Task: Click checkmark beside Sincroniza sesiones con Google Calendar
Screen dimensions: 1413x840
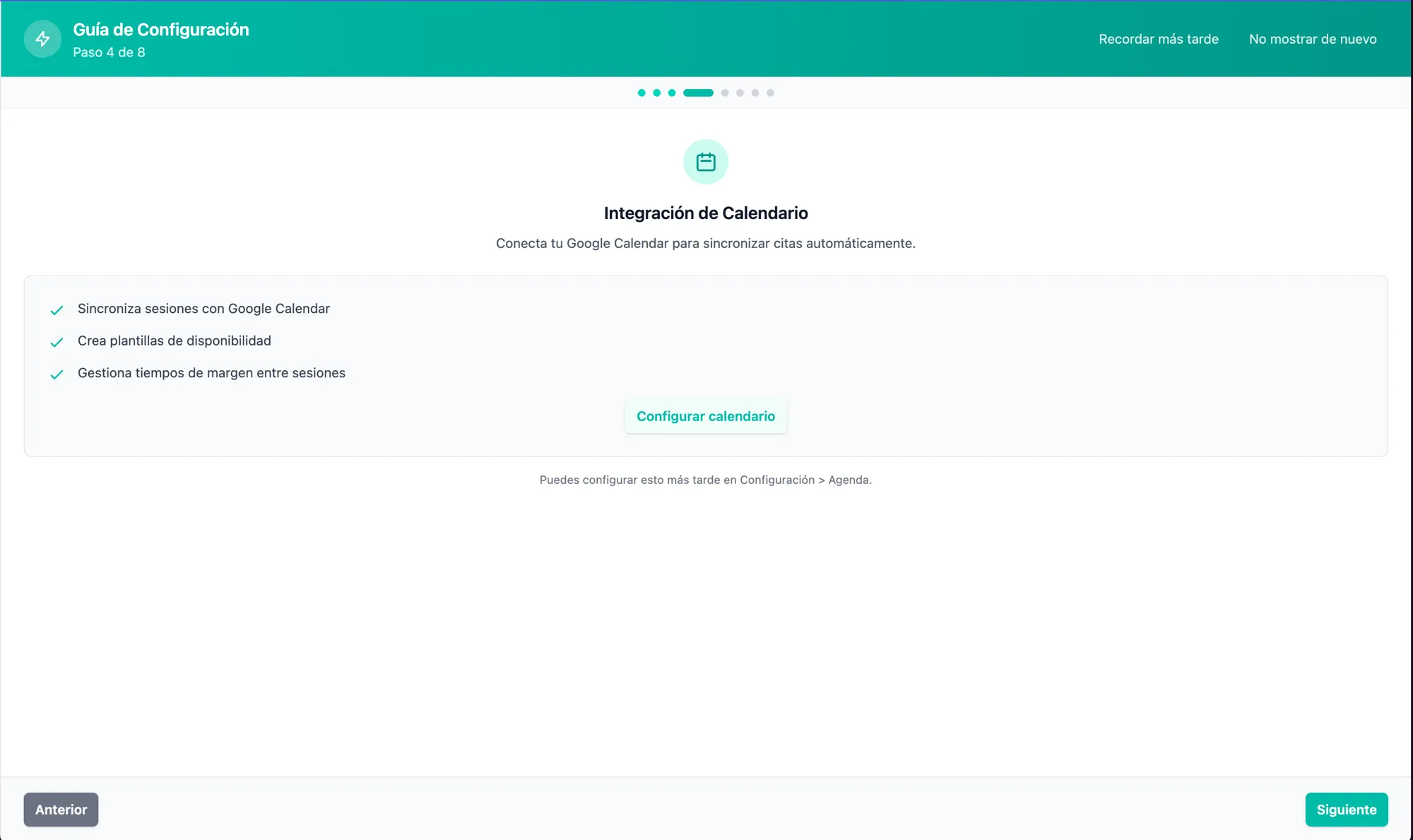Action: (57, 310)
